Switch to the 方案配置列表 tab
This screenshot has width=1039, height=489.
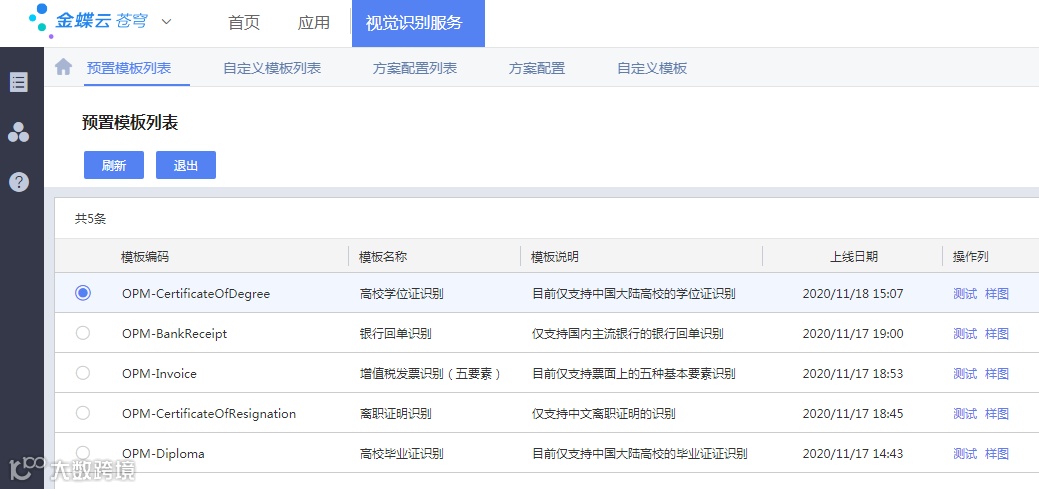click(415, 68)
